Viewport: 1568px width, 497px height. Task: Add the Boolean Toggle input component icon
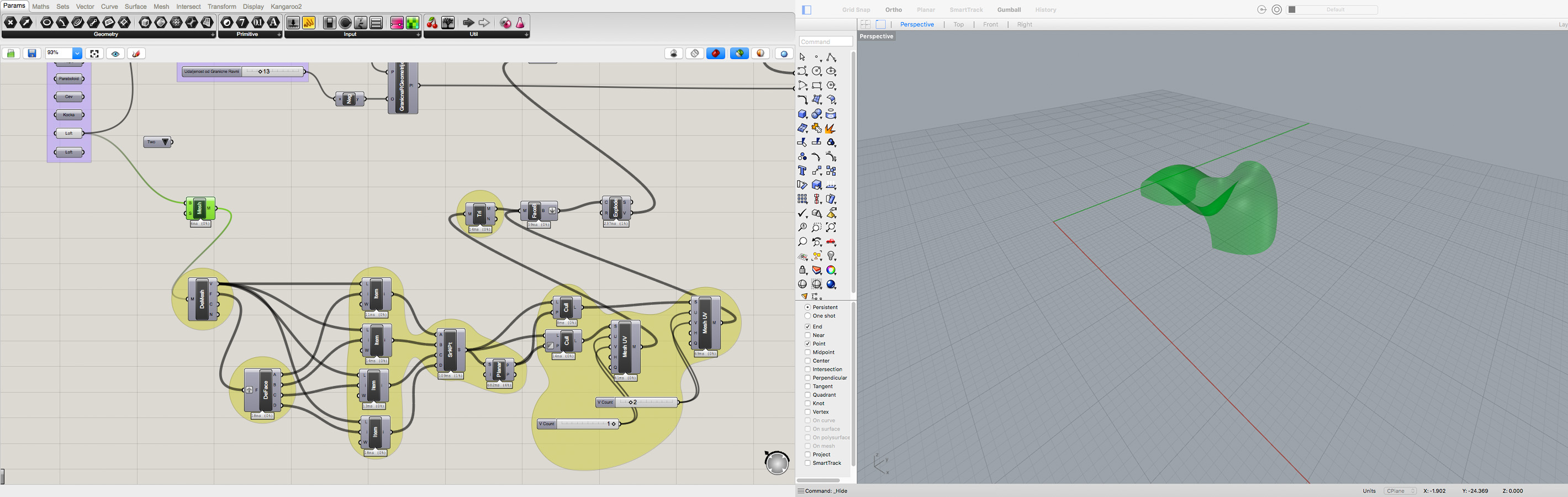coord(329,23)
